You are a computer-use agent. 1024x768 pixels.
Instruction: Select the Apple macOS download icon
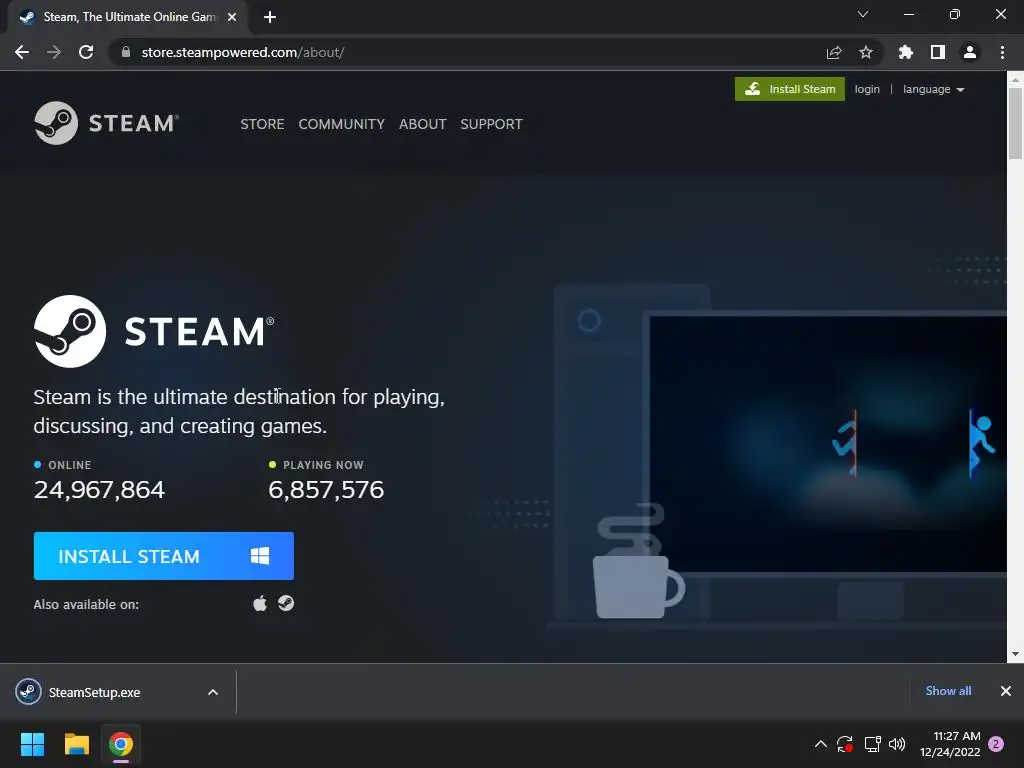tap(260, 603)
